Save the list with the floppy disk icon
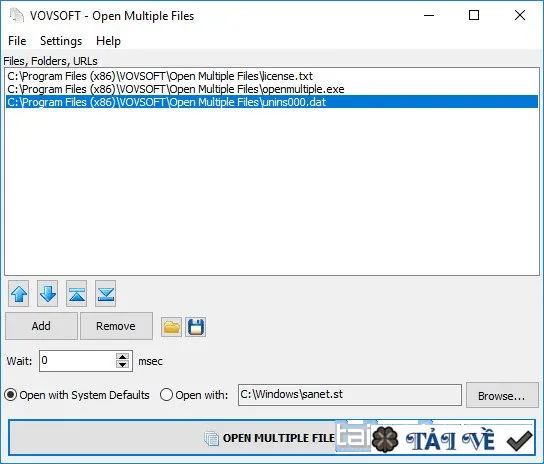Image resolution: width=544 pixels, height=464 pixels. click(196, 327)
